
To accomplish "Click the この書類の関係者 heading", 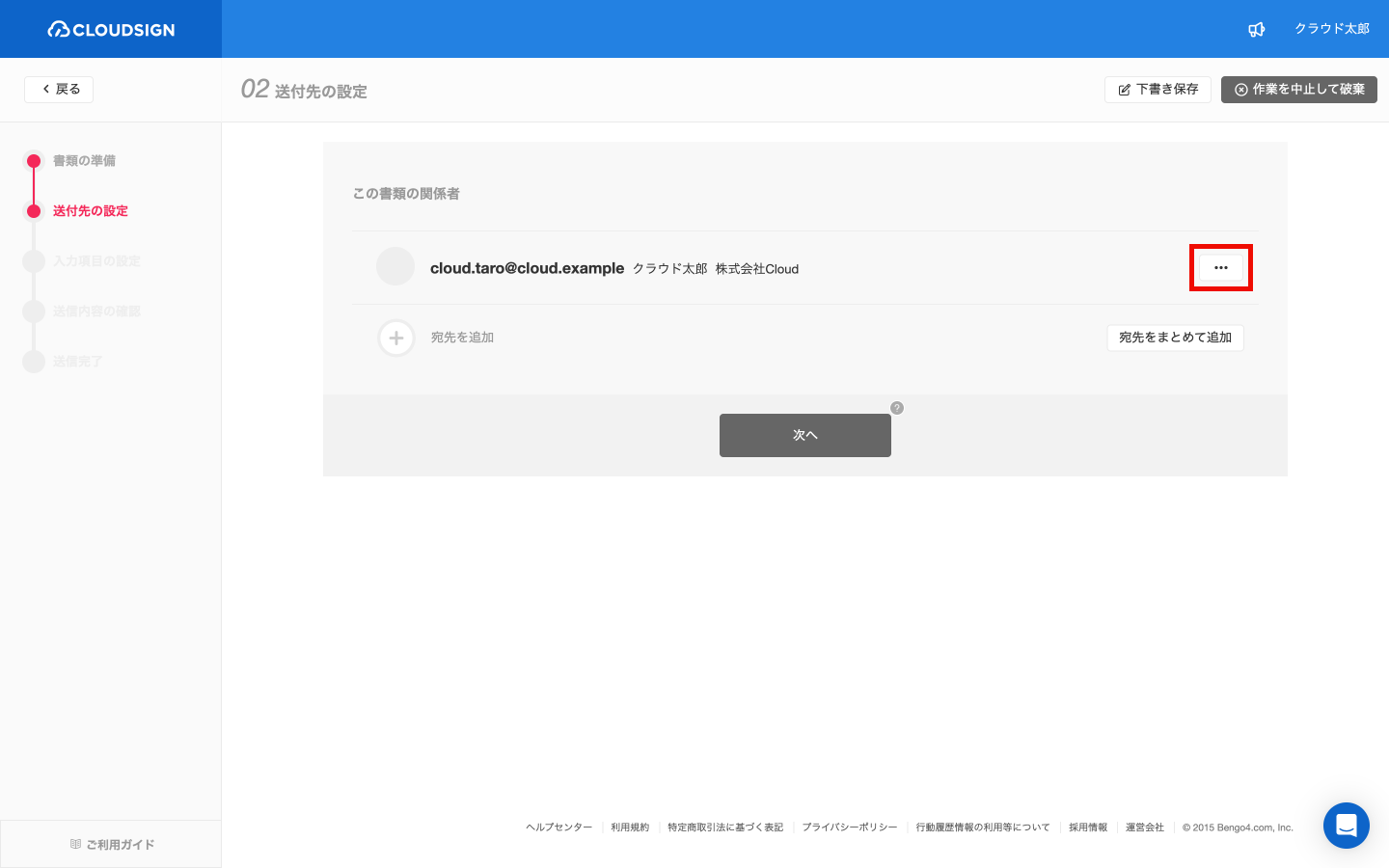I will coord(406,194).
